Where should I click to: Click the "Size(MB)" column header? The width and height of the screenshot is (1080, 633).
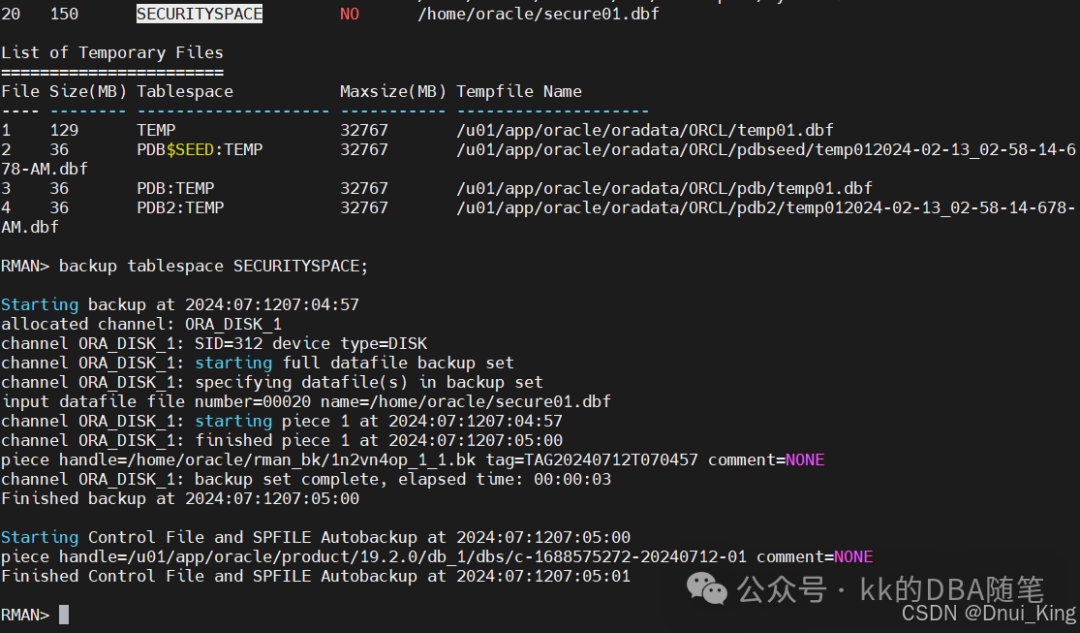point(88,91)
